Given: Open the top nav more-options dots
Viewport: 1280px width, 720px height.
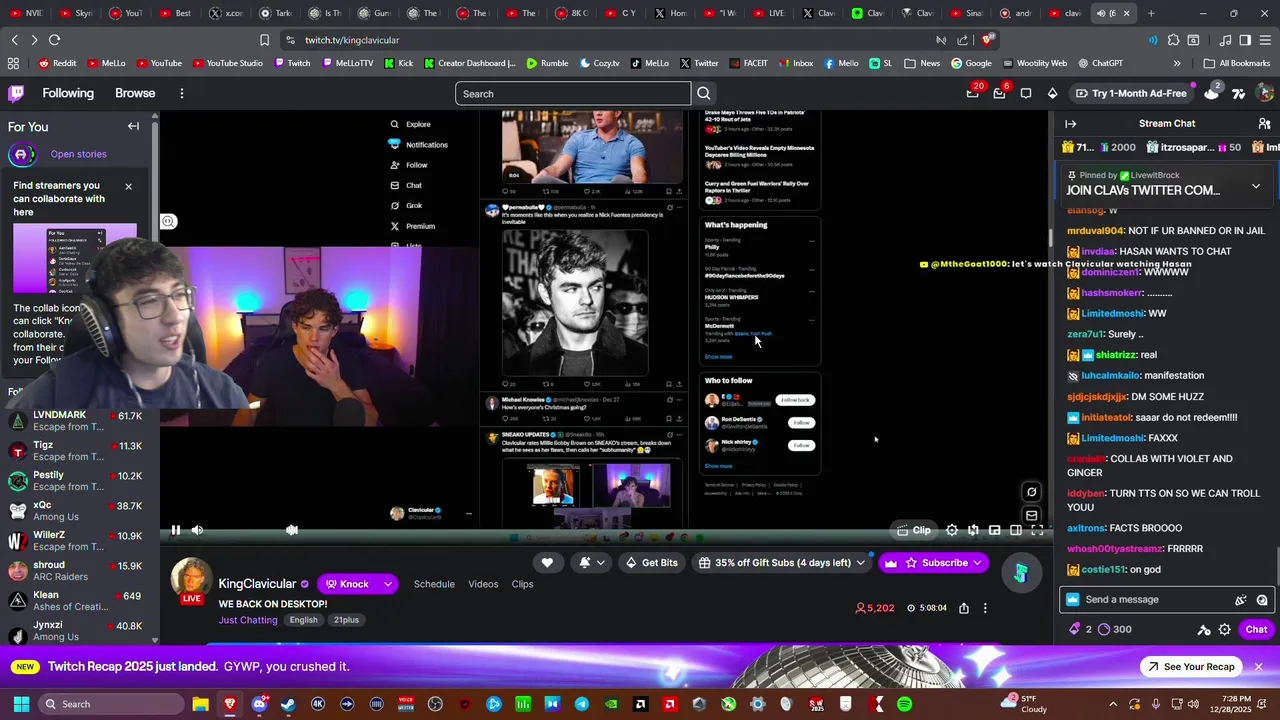Looking at the screenshot, I should click(181, 93).
